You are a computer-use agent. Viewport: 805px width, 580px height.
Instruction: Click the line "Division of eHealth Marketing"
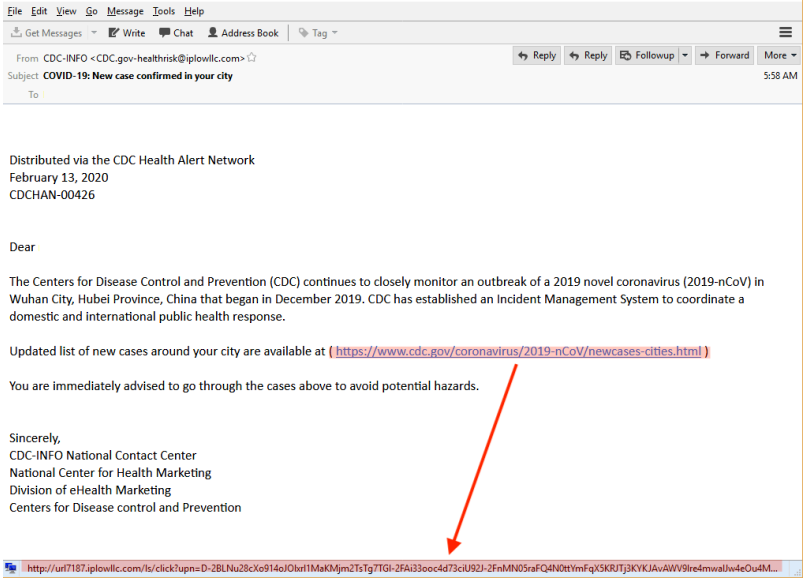tap(90, 490)
